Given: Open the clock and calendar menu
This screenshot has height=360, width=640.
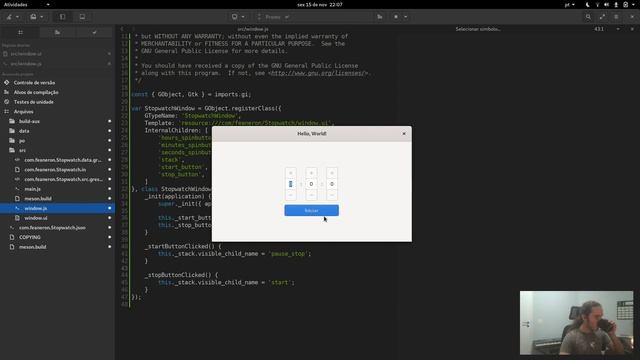Looking at the screenshot, I should point(320,4).
